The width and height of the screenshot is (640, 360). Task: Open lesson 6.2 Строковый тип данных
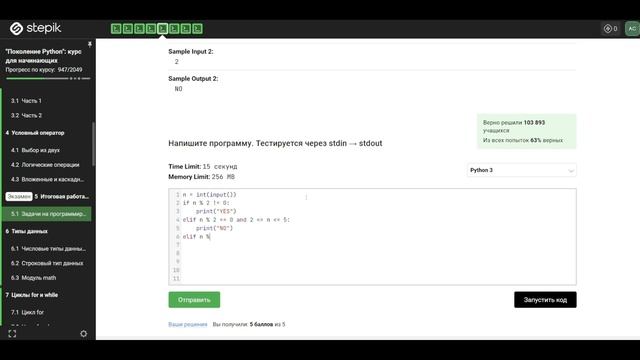[47, 263]
